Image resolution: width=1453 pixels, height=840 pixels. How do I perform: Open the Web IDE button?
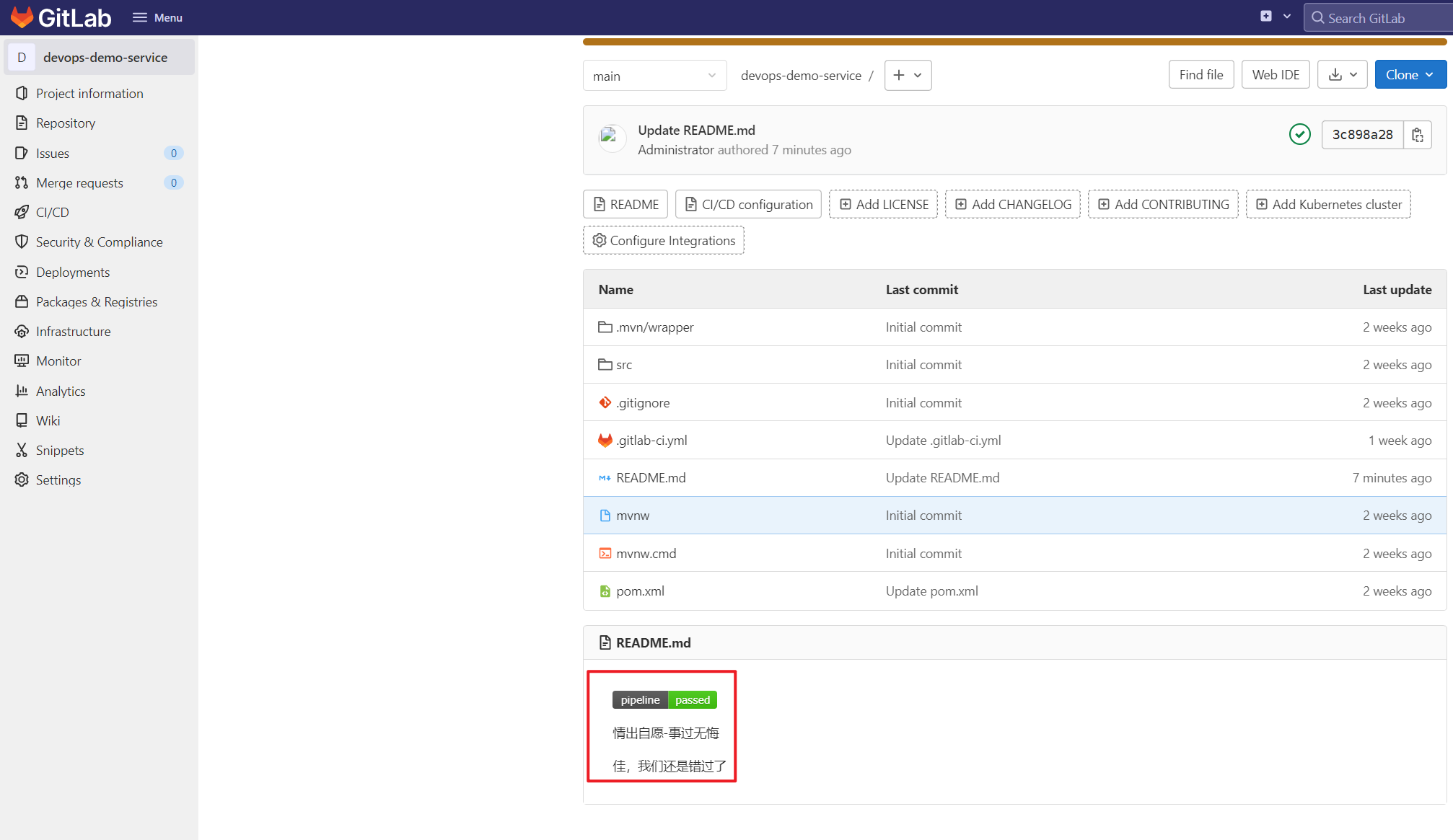pyautogui.click(x=1275, y=75)
